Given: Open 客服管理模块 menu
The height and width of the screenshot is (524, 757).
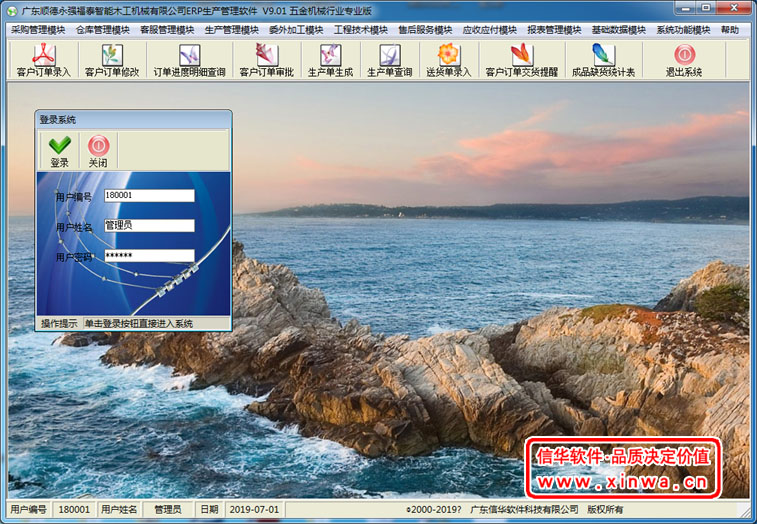Looking at the screenshot, I should click(x=167, y=30).
